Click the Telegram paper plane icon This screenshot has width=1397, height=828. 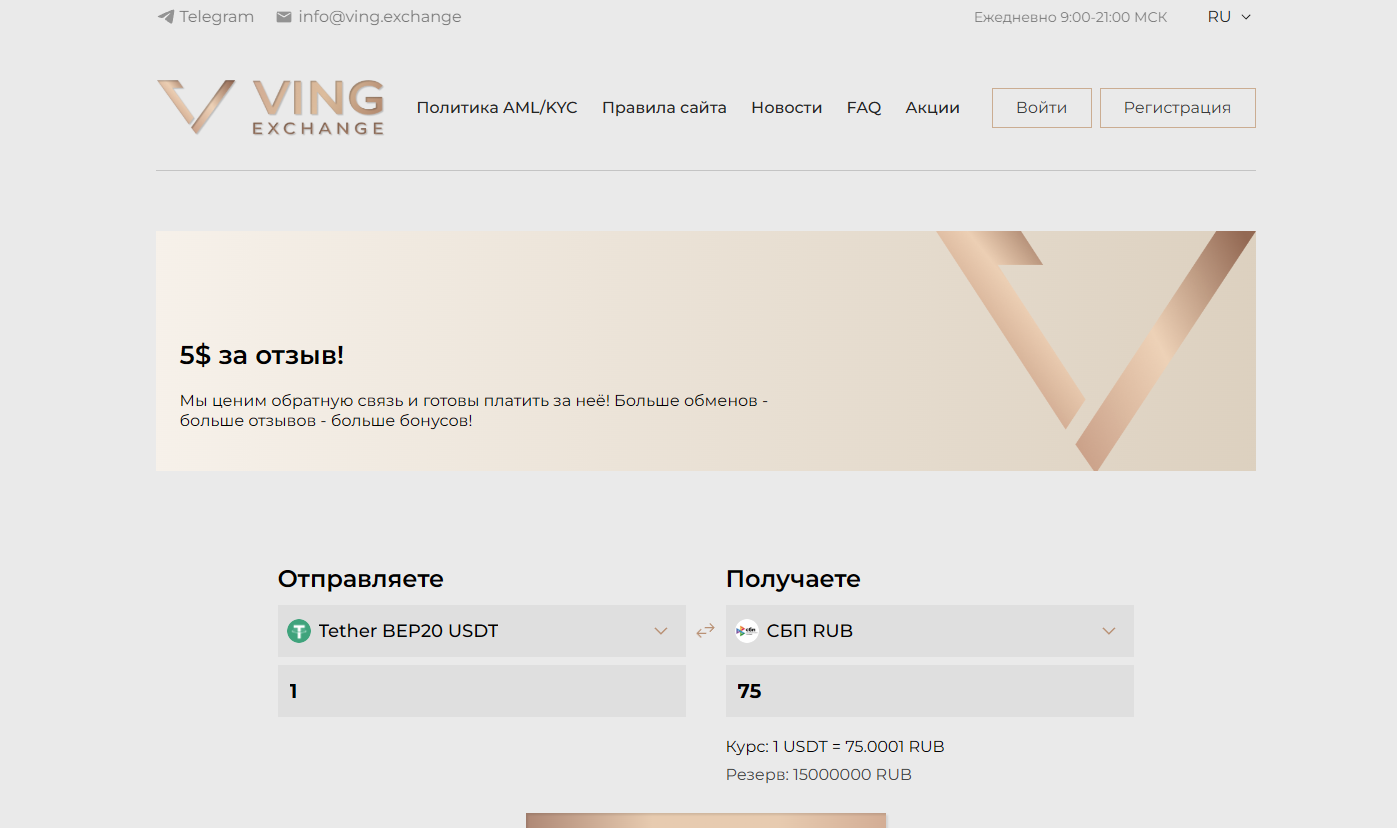coord(166,17)
